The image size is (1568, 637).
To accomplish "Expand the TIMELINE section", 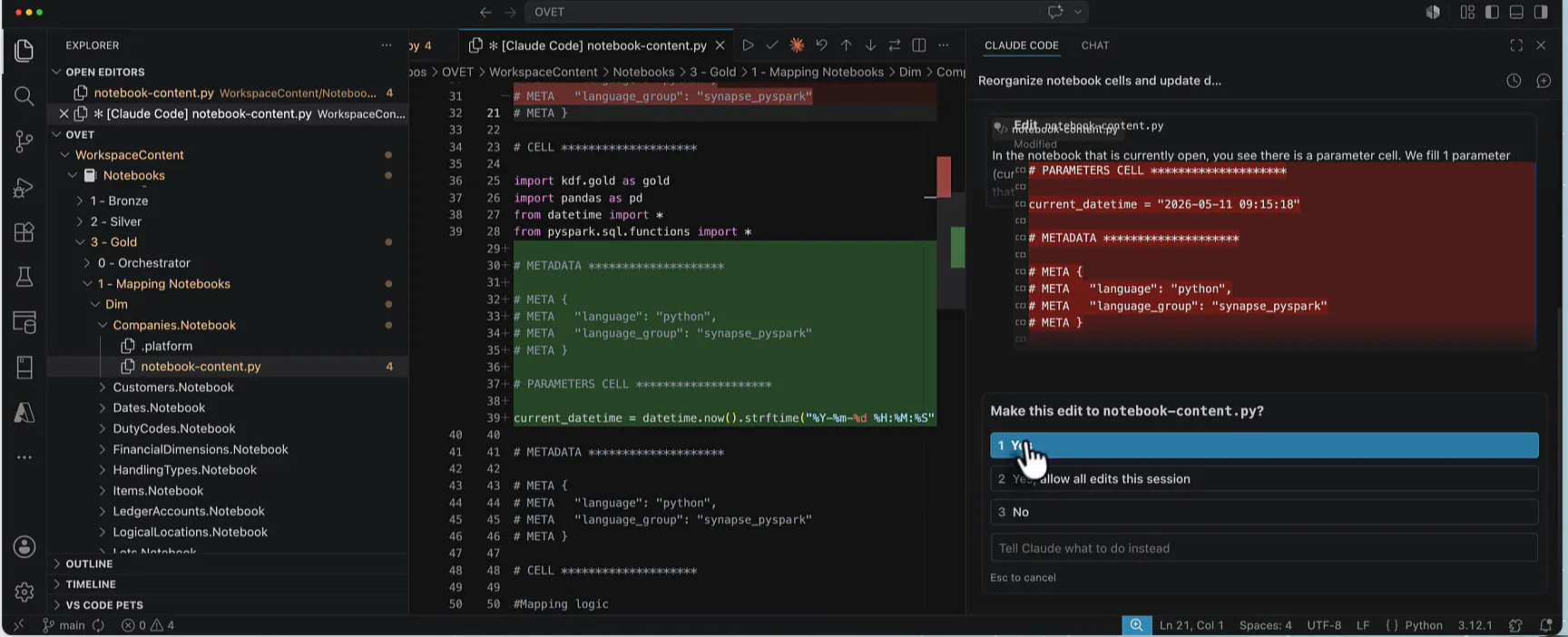I will (x=91, y=584).
